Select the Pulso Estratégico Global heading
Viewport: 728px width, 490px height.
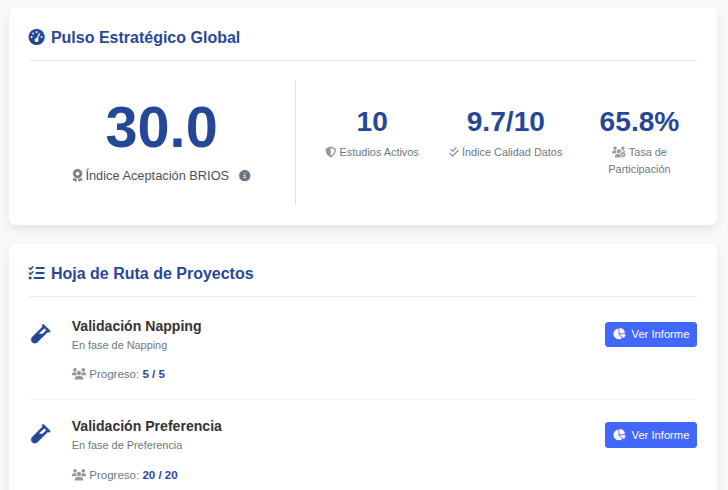coord(145,37)
